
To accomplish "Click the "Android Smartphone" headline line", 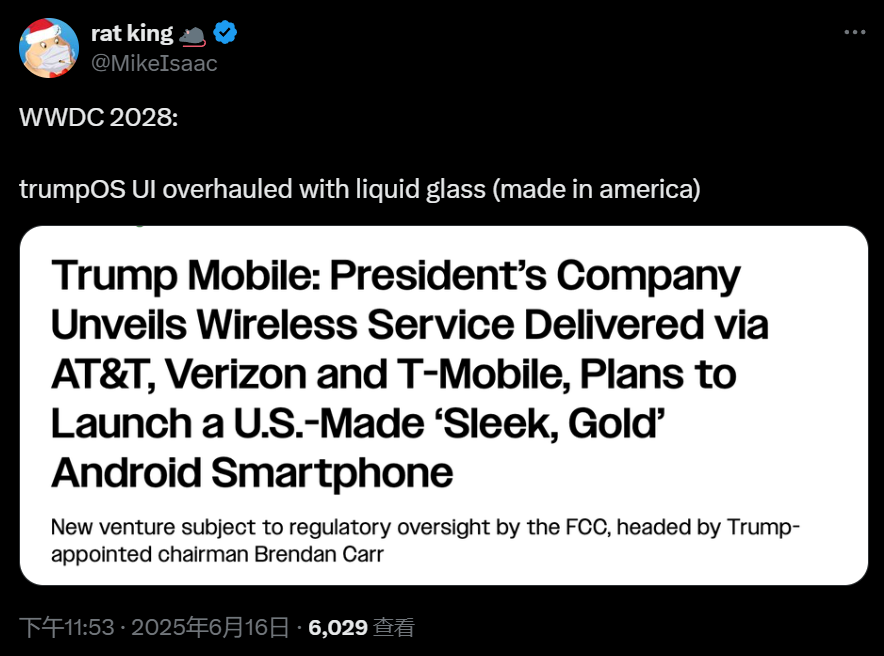I will [x=252, y=471].
